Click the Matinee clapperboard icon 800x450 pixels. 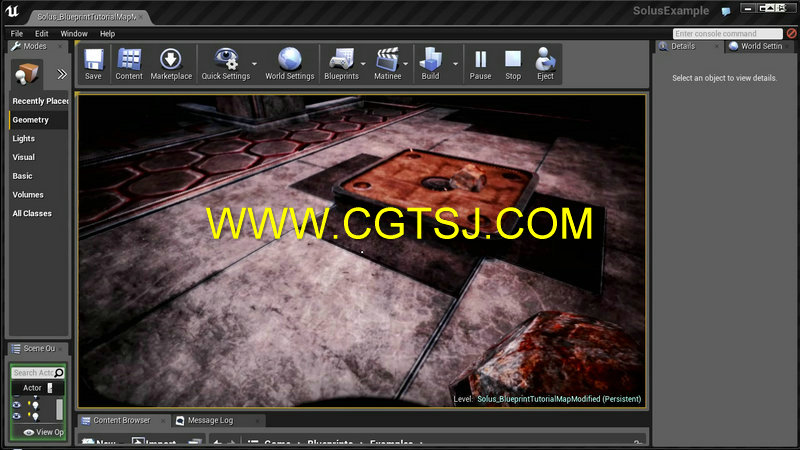[387, 59]
